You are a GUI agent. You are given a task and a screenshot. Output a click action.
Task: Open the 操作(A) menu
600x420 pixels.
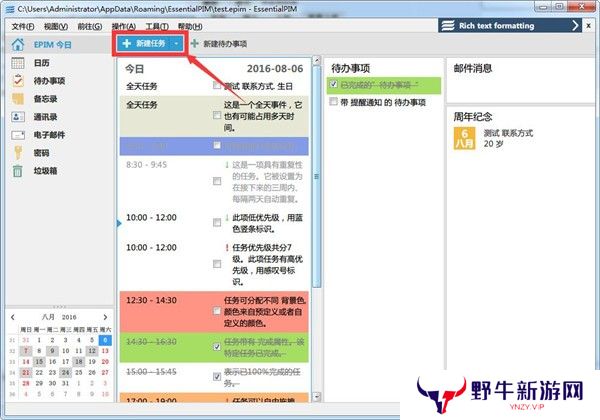(x=124, y=26)
